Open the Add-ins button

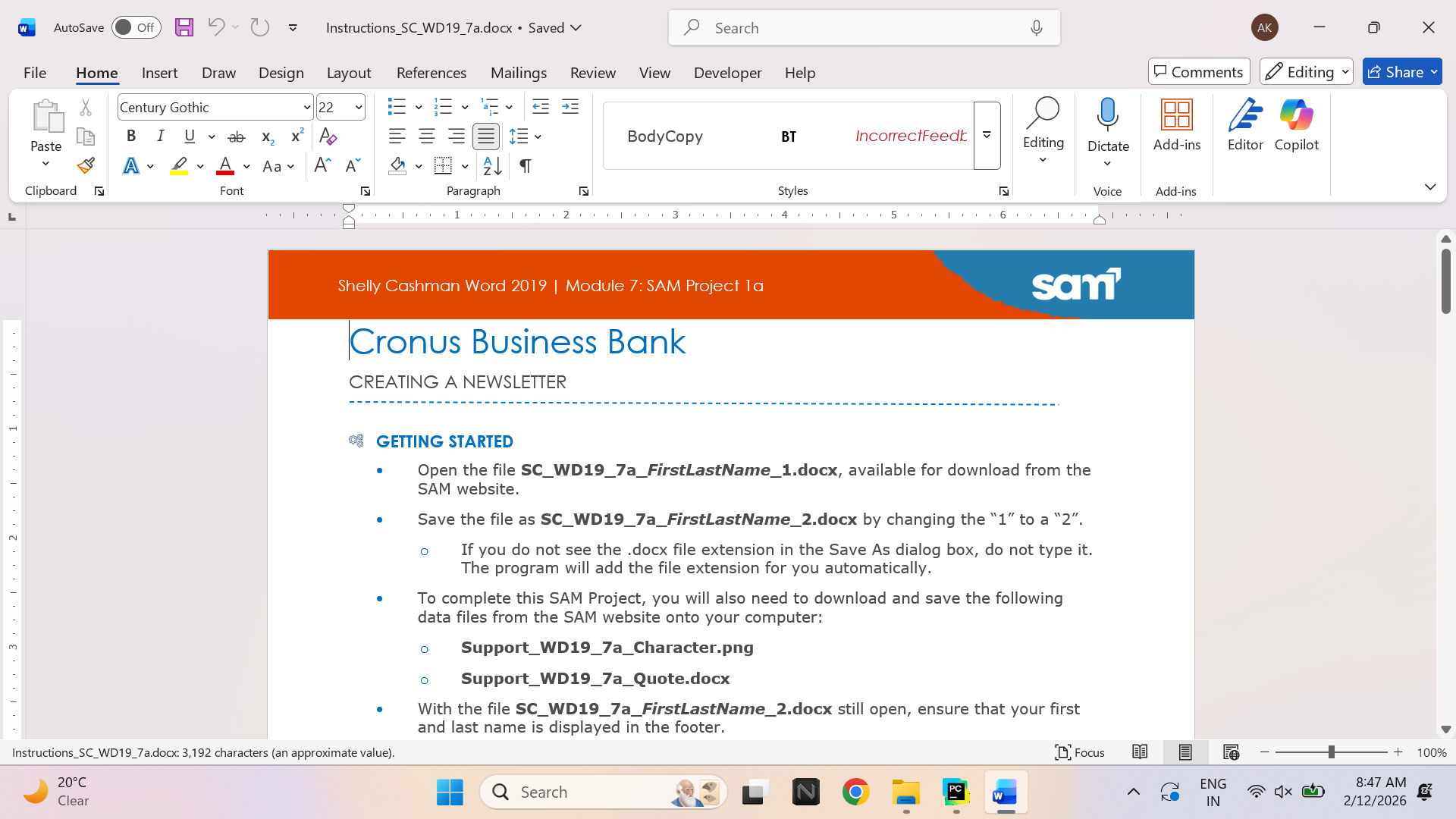point(1177,126)
